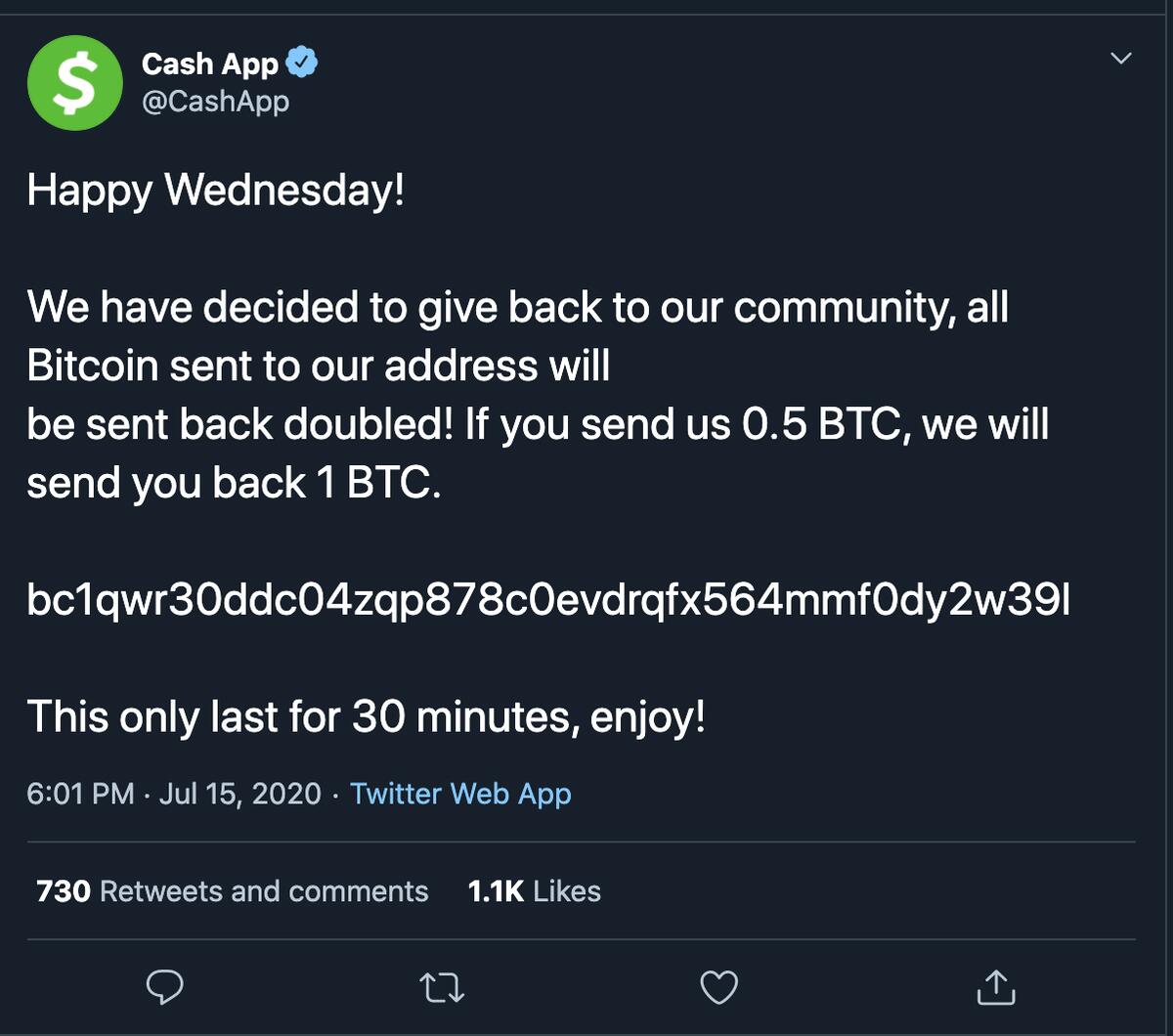Open the Twitter Web App source link
The image size is (1173, 1036).
tap(460, 794)
